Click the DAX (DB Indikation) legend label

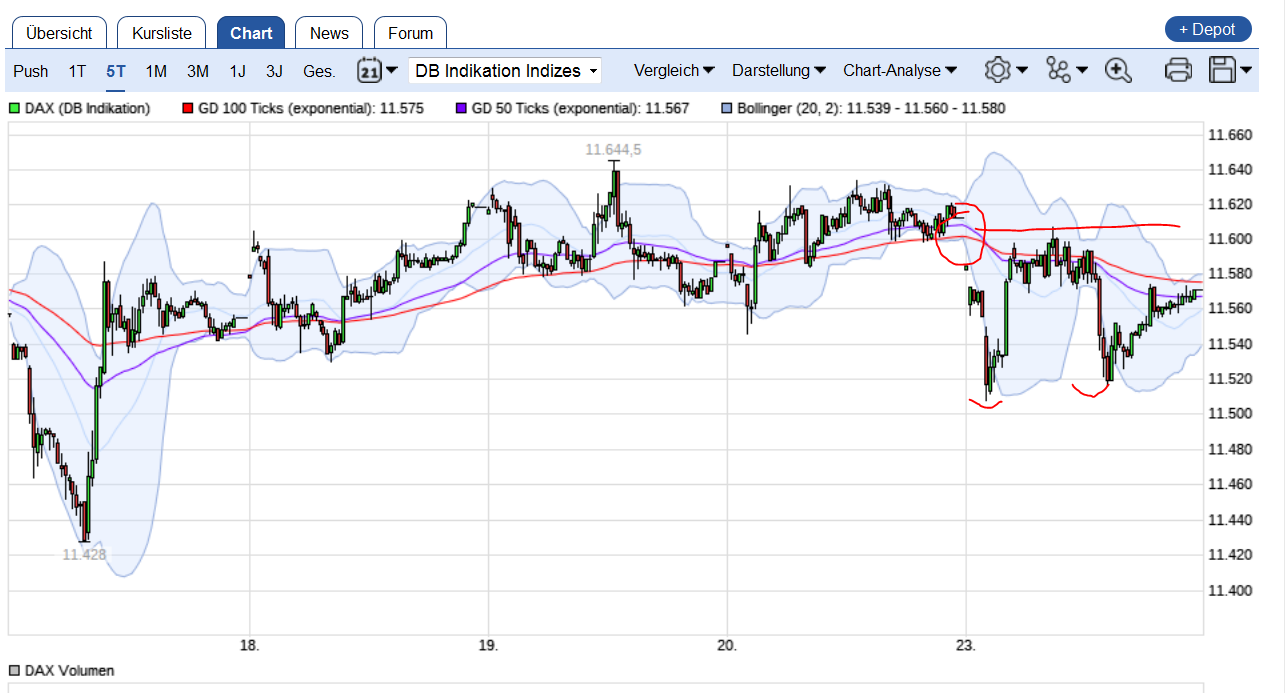(87, 108)
